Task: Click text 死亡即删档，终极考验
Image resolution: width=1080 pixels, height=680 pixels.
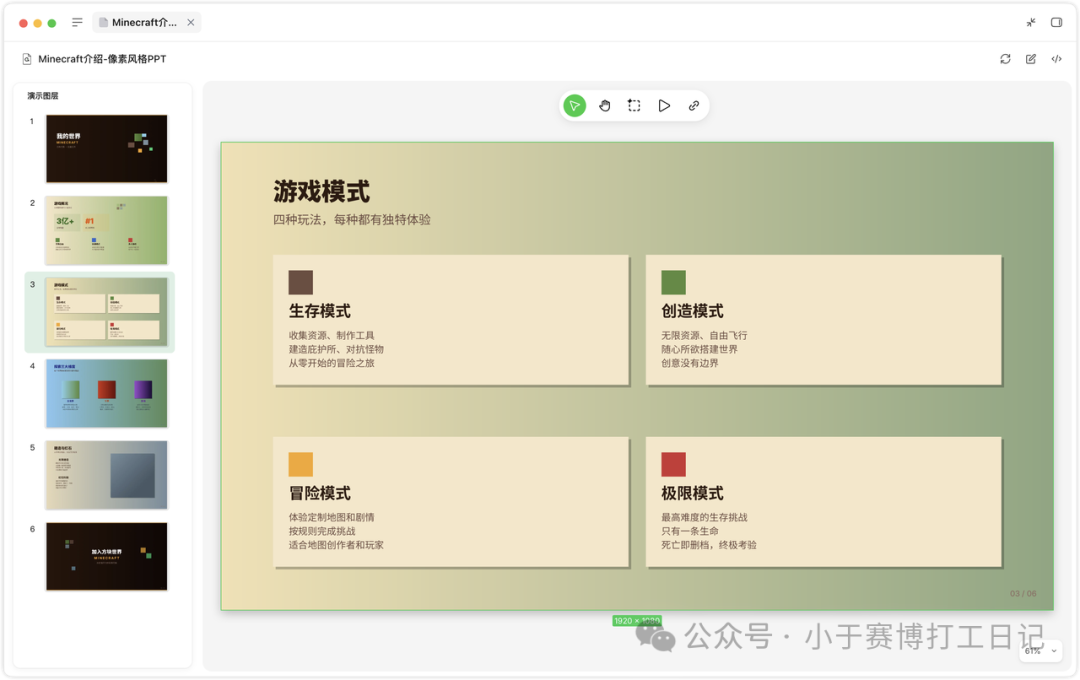Action: 709,545
